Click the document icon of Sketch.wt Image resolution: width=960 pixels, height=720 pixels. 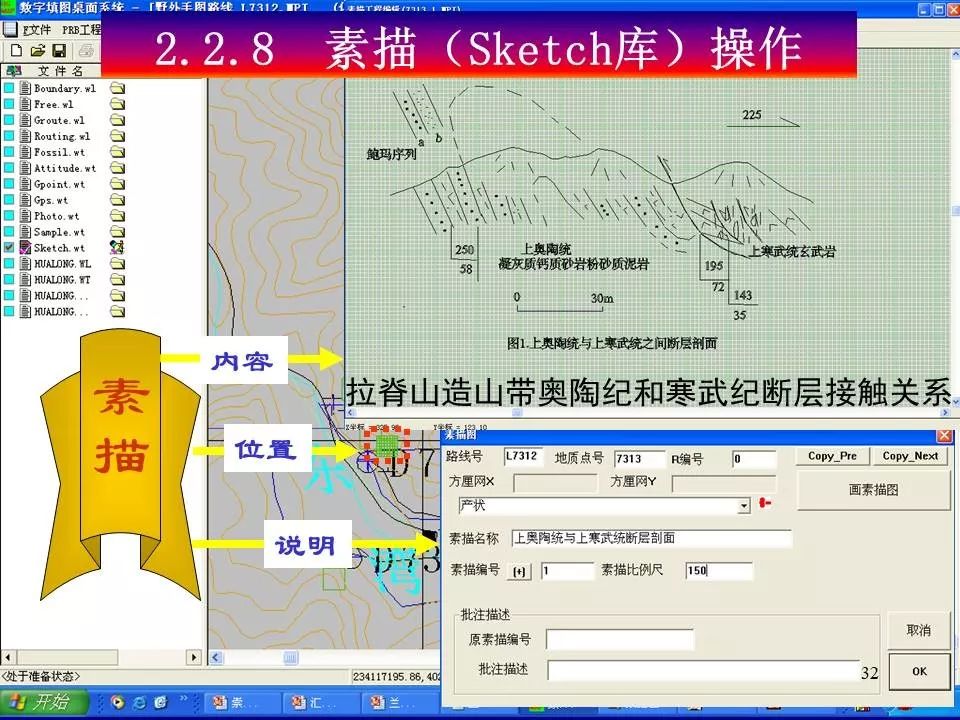point(25,247)
